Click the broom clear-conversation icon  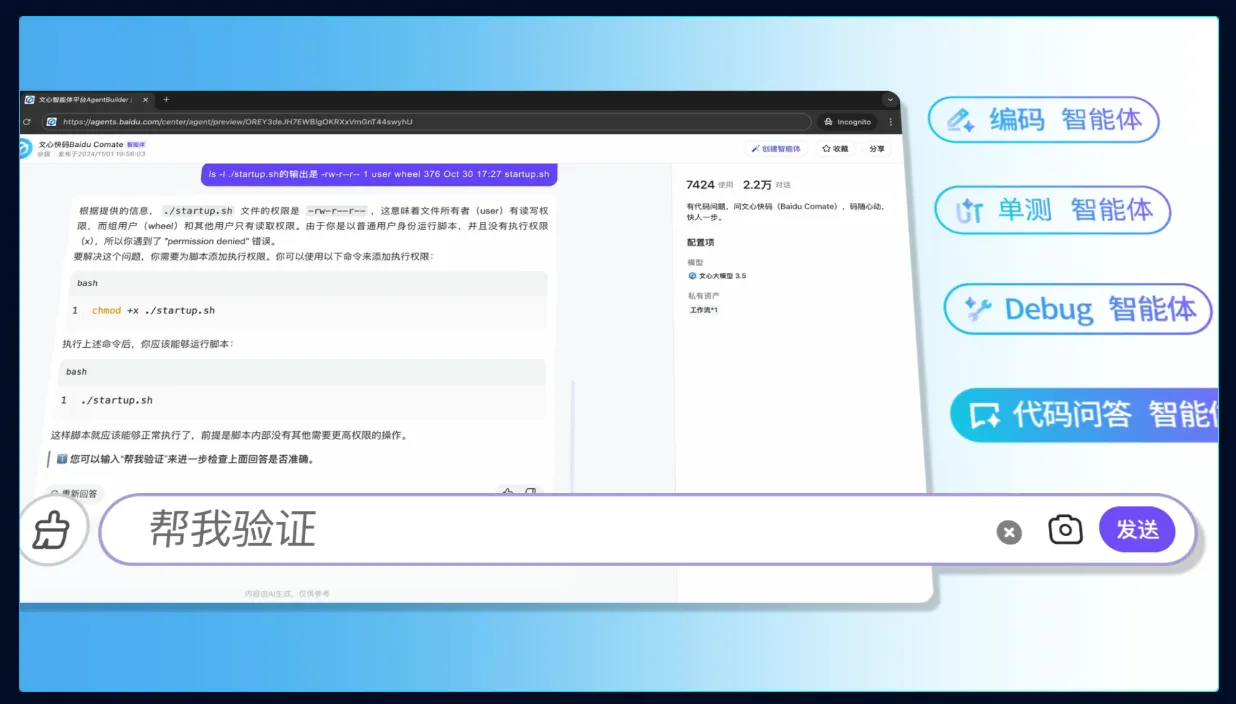[x=51, y=530]
